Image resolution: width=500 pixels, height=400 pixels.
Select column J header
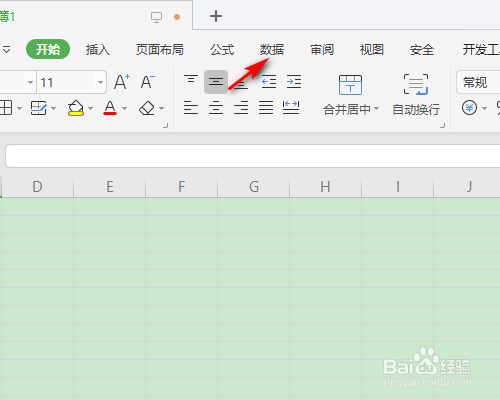[x=467, y=187]
